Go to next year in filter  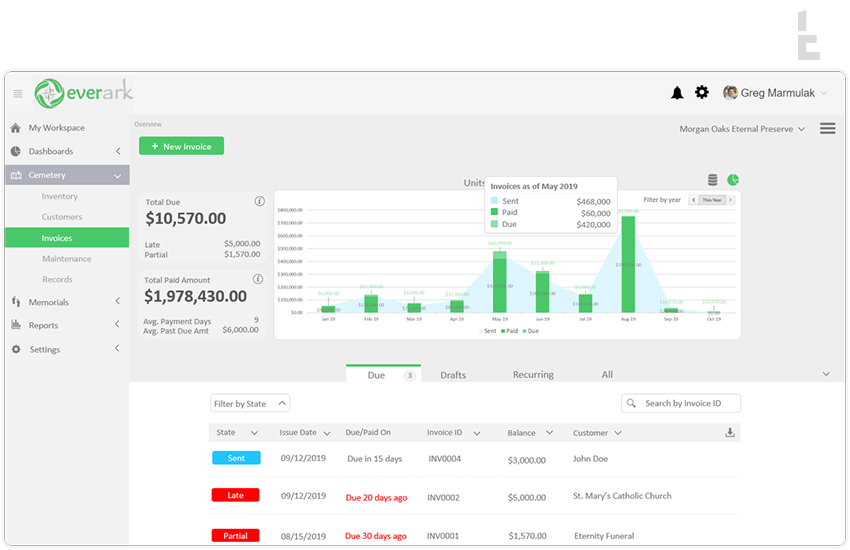pos(731,200)
